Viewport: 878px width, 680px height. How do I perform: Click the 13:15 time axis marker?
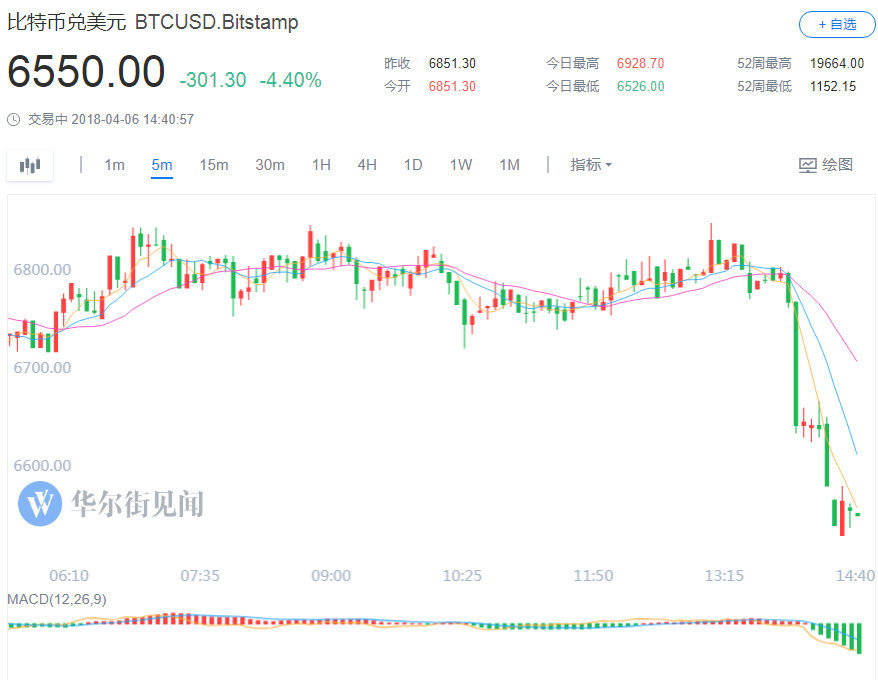724,576
